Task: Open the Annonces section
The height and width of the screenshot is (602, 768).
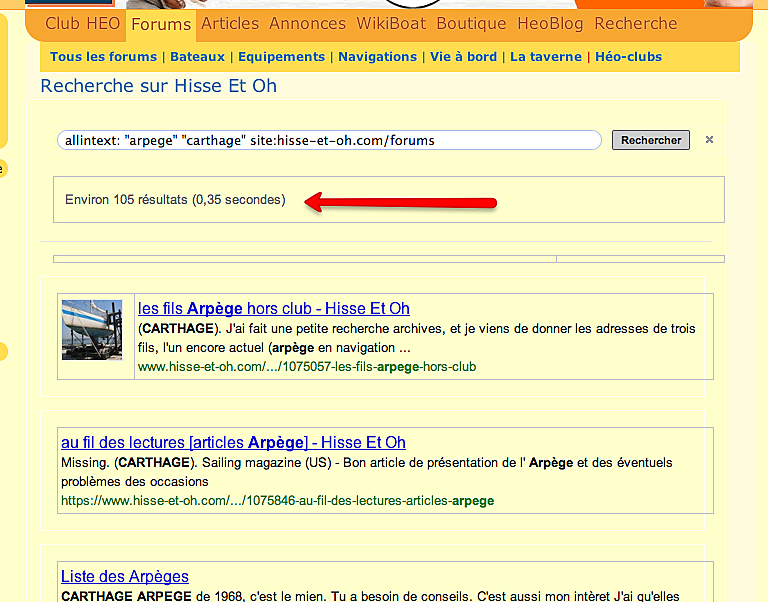Action: coord(307,24)
